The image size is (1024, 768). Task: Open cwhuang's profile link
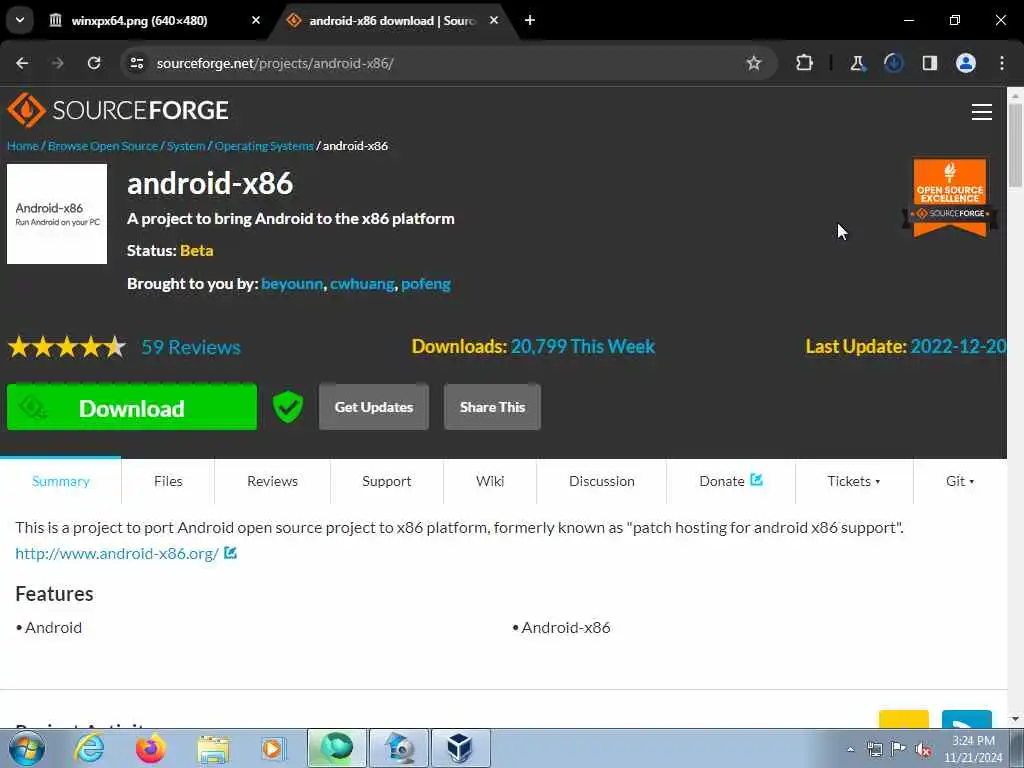point(362,284)
